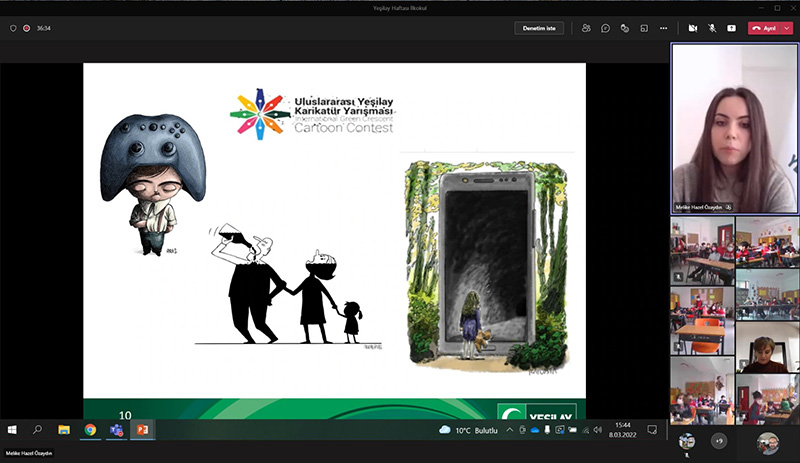Click the OneDrive cloud tray icon
Image resolution: width=800 pixels, height=463 pixels.
535,430
